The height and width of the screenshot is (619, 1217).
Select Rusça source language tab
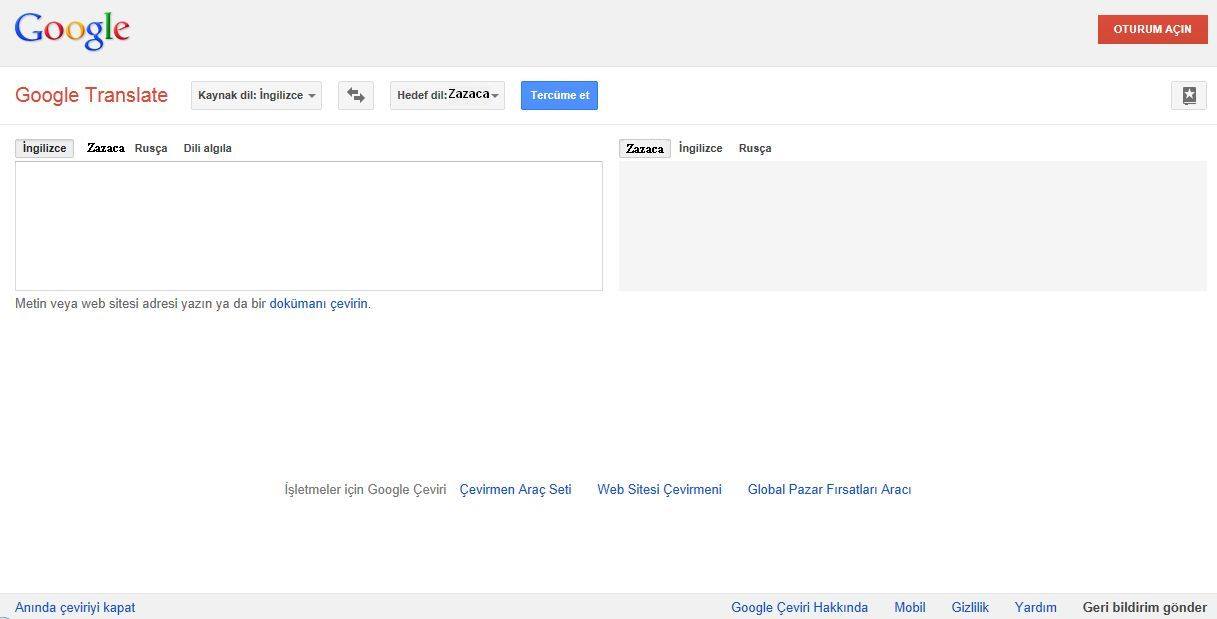coord(151,148)
